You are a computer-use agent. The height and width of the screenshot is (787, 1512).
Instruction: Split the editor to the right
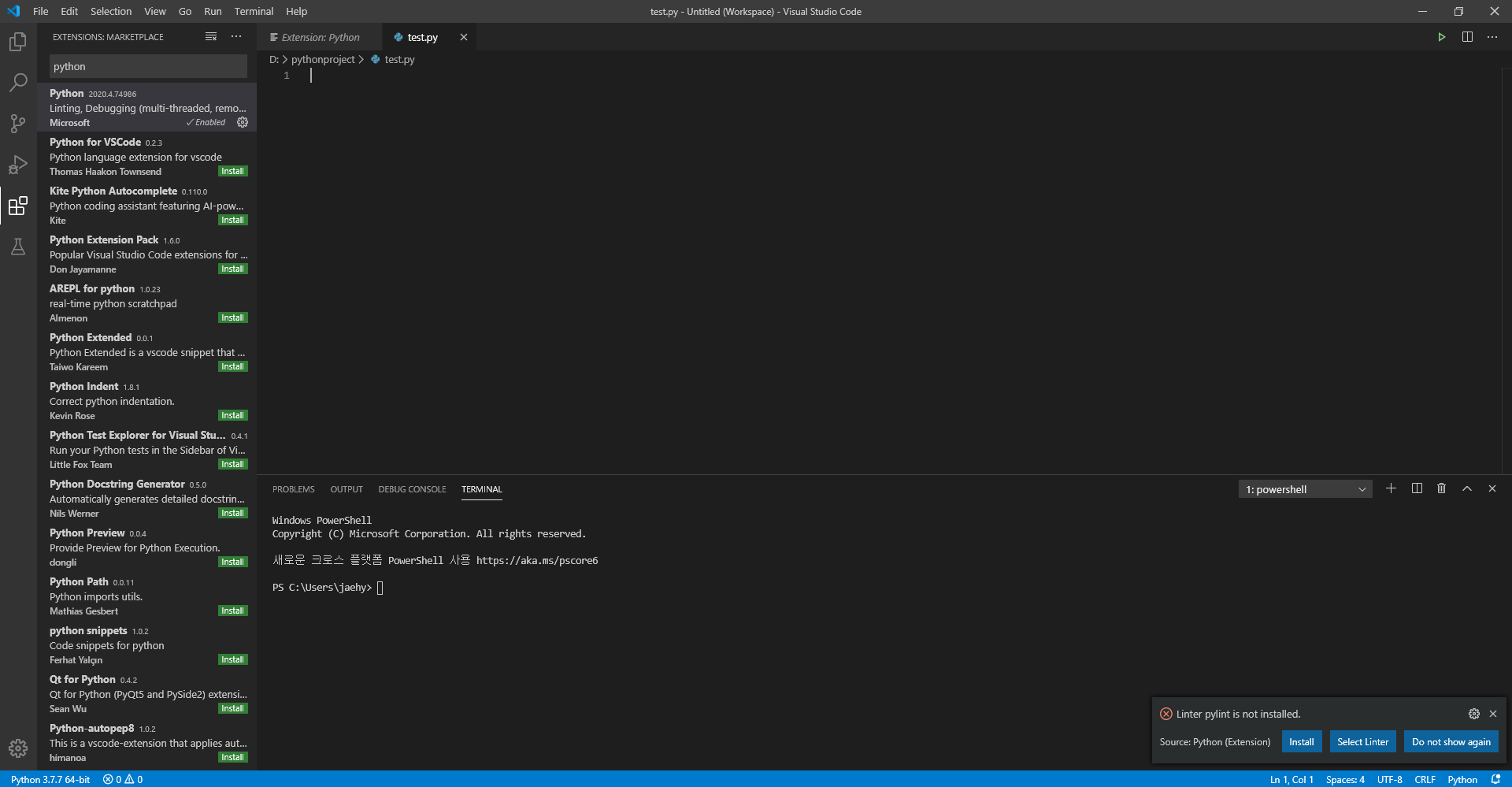[1467, 37]
